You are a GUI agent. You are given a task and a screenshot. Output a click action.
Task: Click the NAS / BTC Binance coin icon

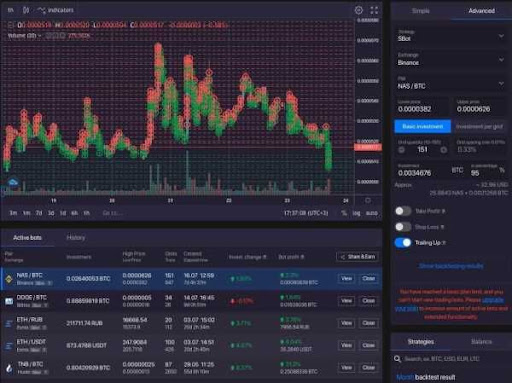pos(9,279)
